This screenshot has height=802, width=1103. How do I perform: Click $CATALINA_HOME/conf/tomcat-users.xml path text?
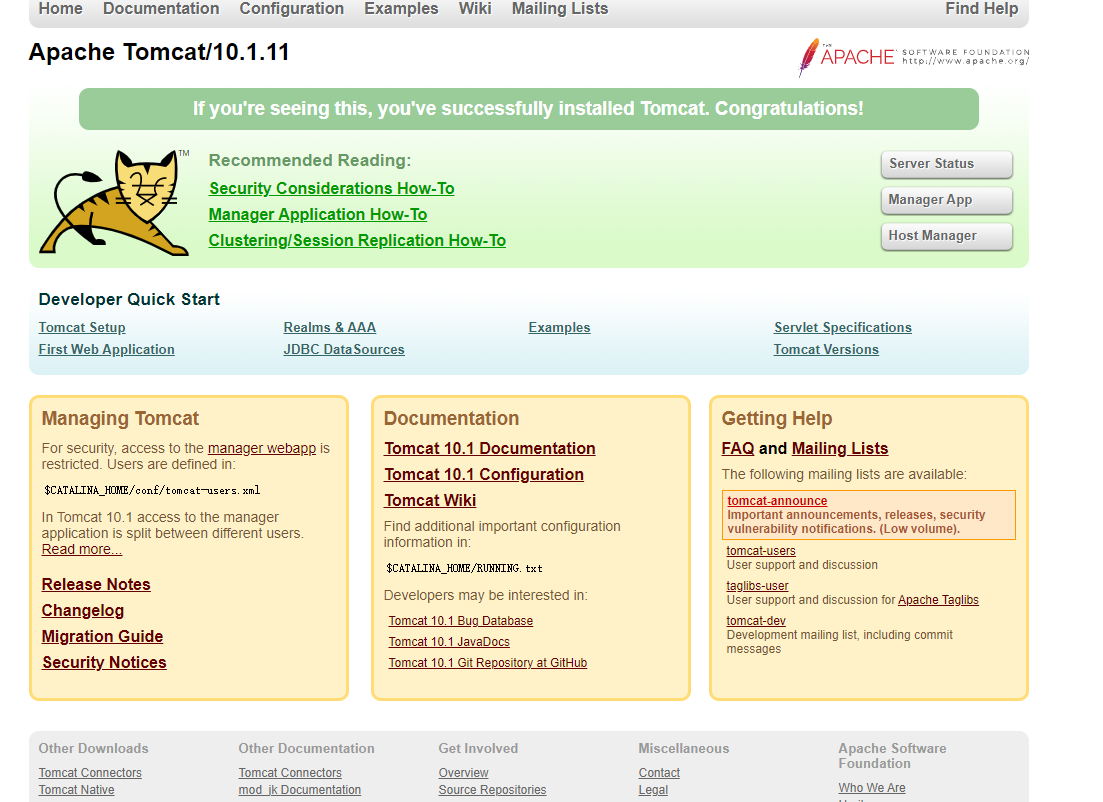[152, 490]
